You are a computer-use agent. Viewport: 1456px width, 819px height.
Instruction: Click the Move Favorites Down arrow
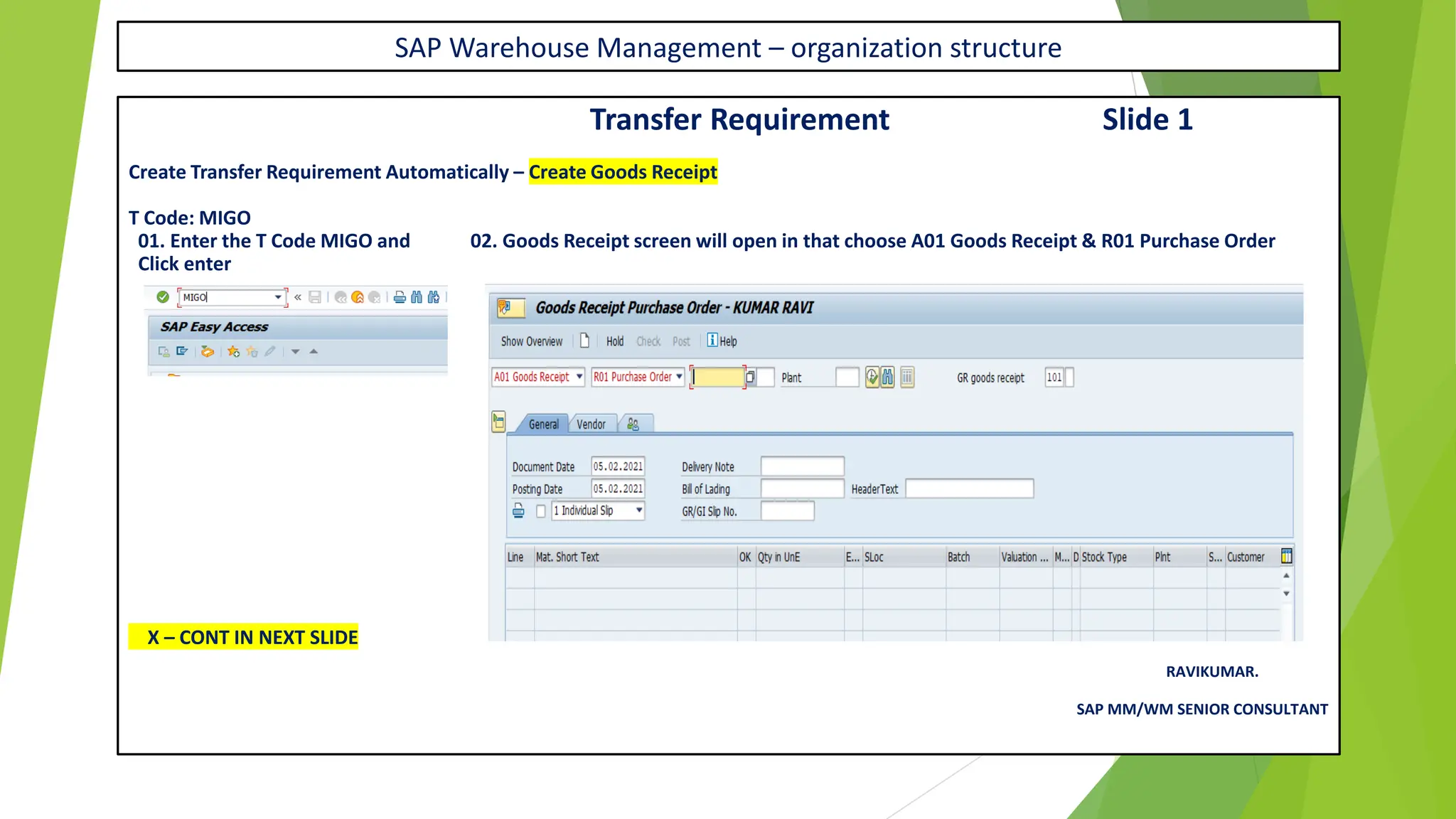[295, 351]
